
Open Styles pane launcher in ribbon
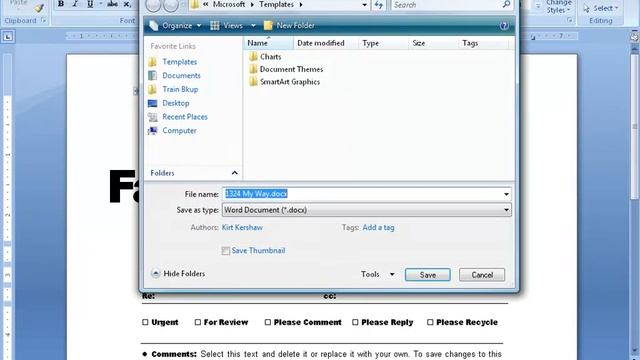pyautogui.click(x=570, y=20)
